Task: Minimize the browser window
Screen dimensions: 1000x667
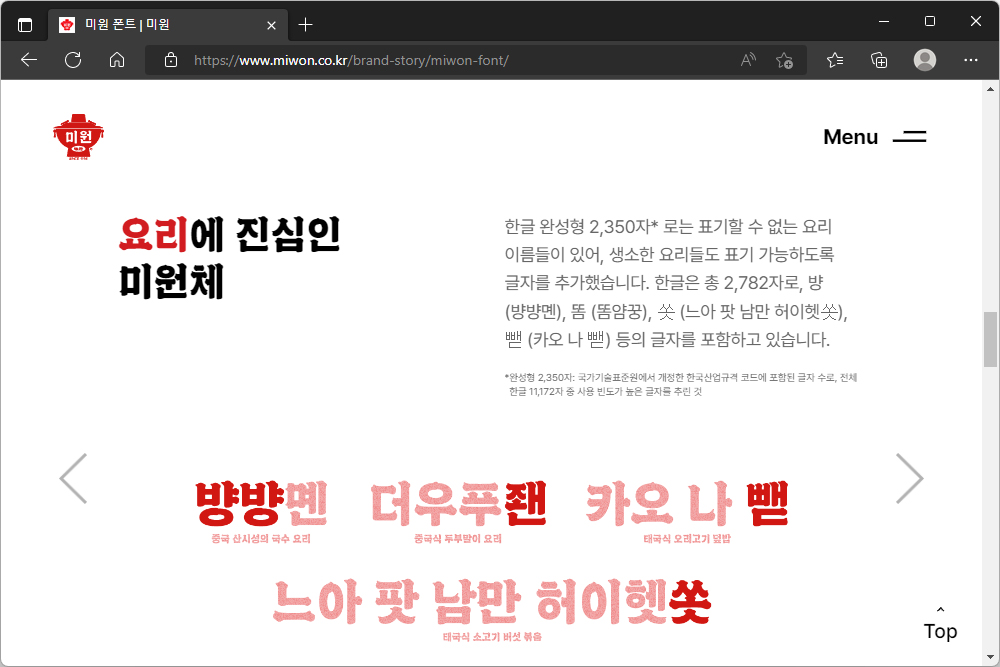Action: click(x=884, y=21)
